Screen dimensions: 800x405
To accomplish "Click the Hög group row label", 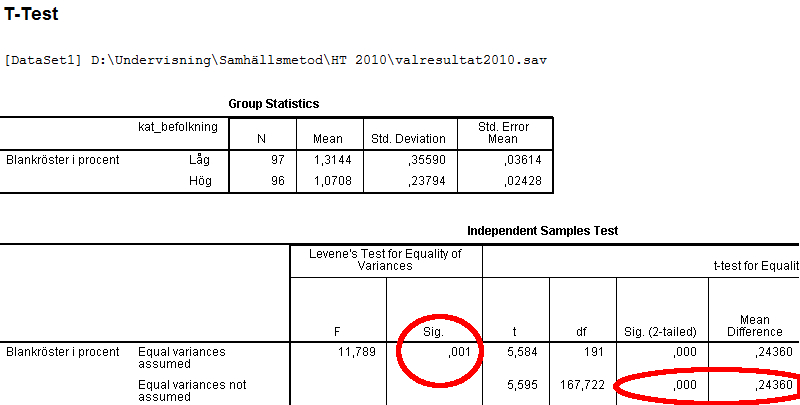I will coord(200,181).
